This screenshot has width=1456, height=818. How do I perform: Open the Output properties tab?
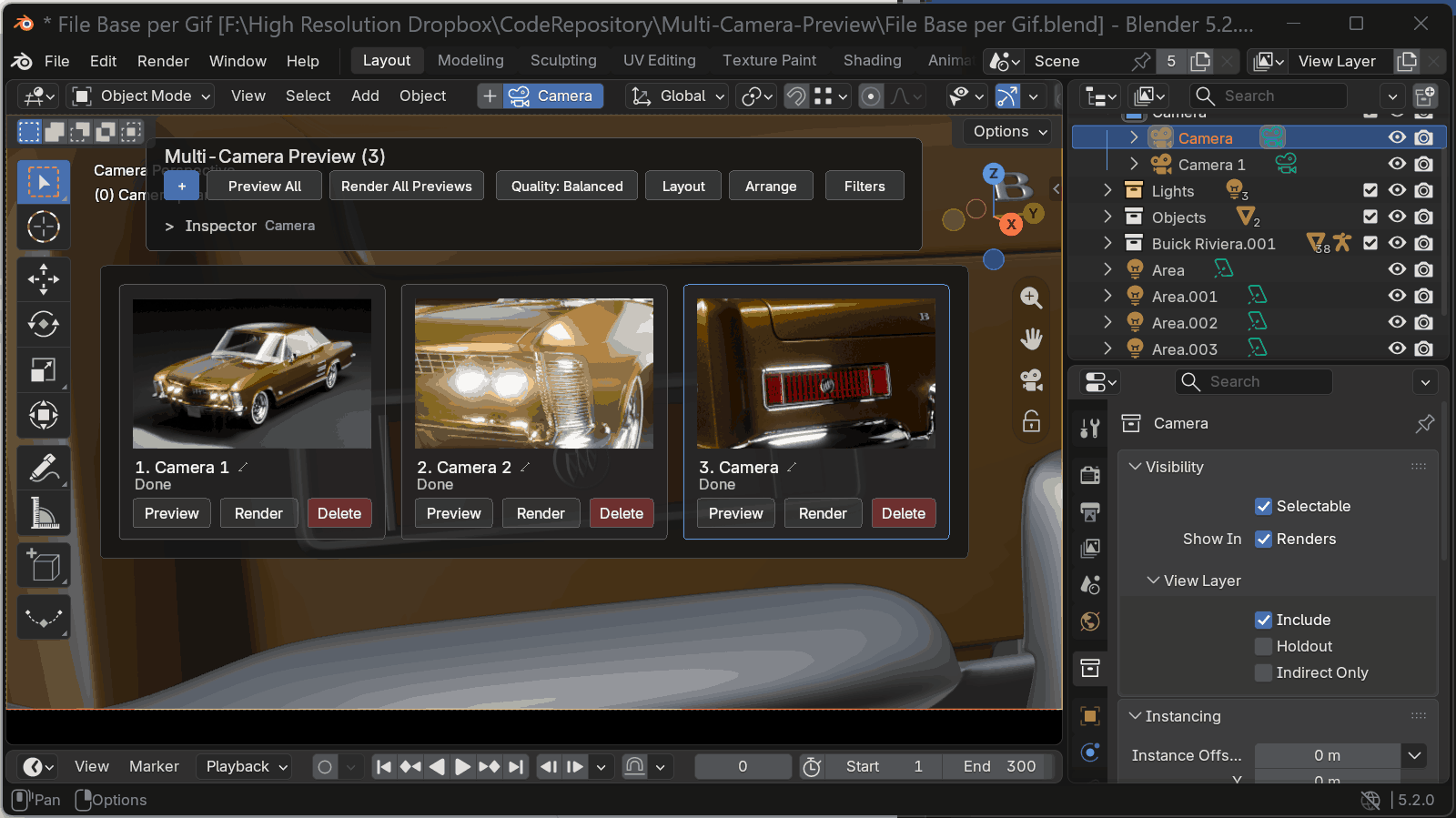1090,511
